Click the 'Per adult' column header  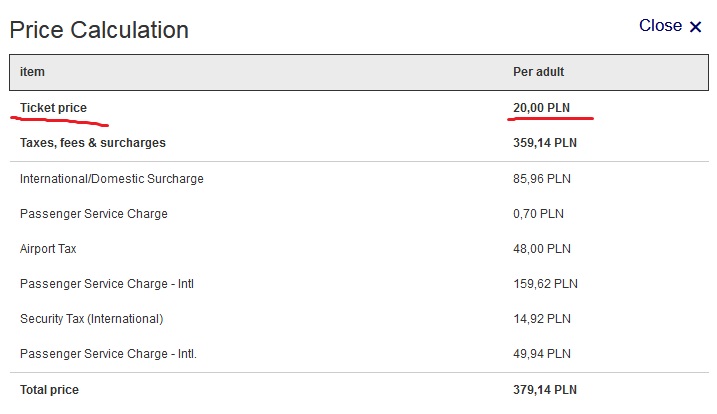[x=538, y=72]
